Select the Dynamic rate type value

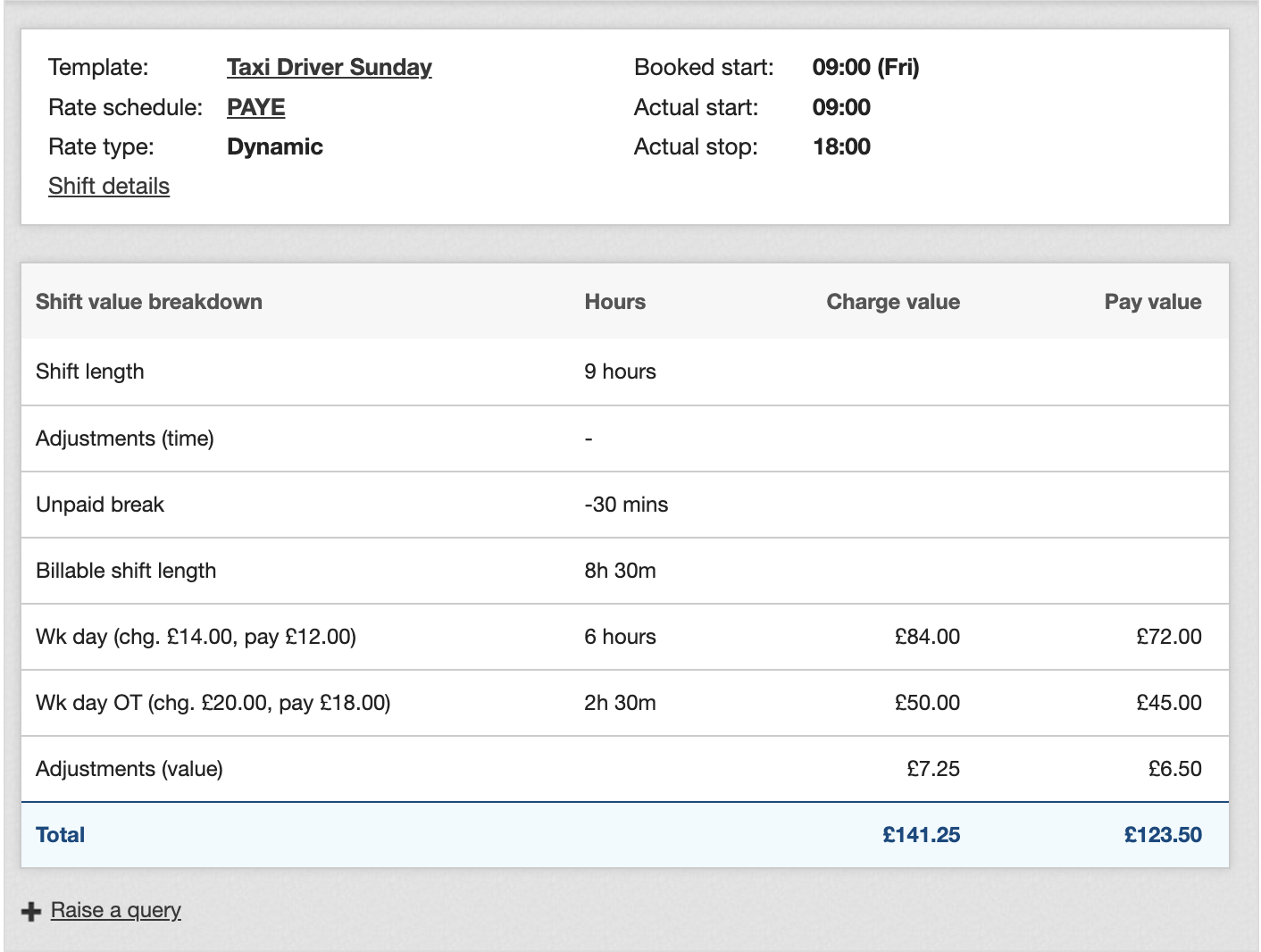(275, 146)
